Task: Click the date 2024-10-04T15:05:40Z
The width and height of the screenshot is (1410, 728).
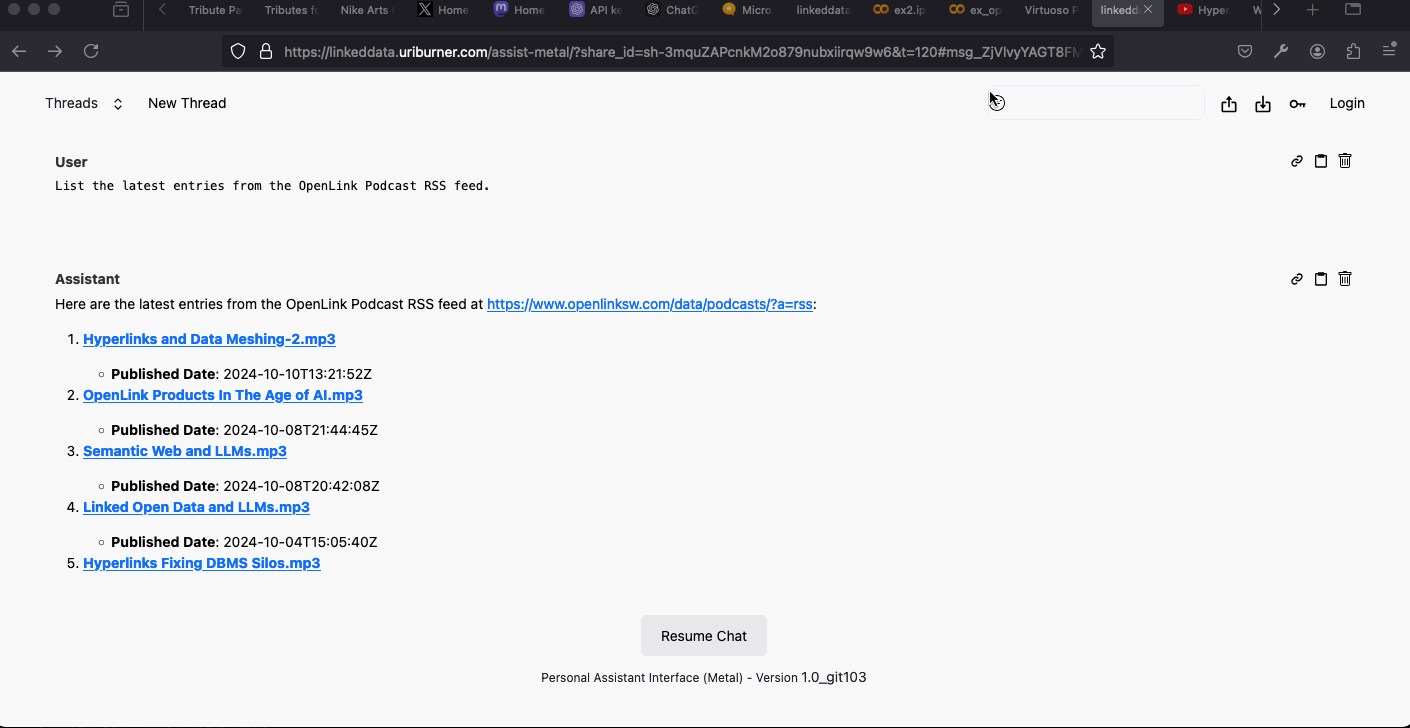Action: click(300, 542)
